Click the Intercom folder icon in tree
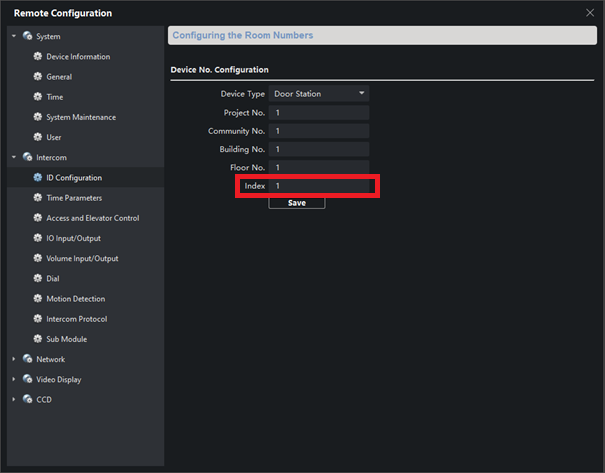Screen dimensions: 605x473 27,157
